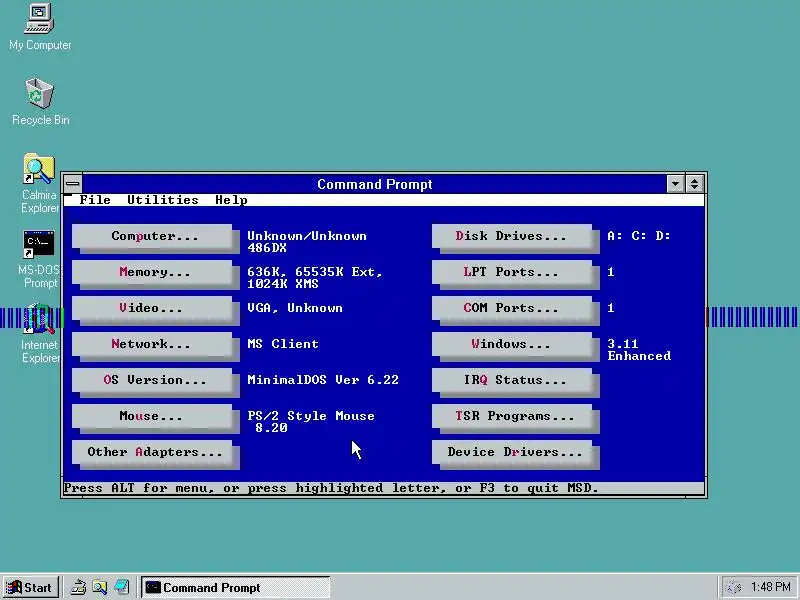Click the '3.11 Enhanced' Windows value
Viewport: 800px width, 600px height.
click(x=639, y=350)
